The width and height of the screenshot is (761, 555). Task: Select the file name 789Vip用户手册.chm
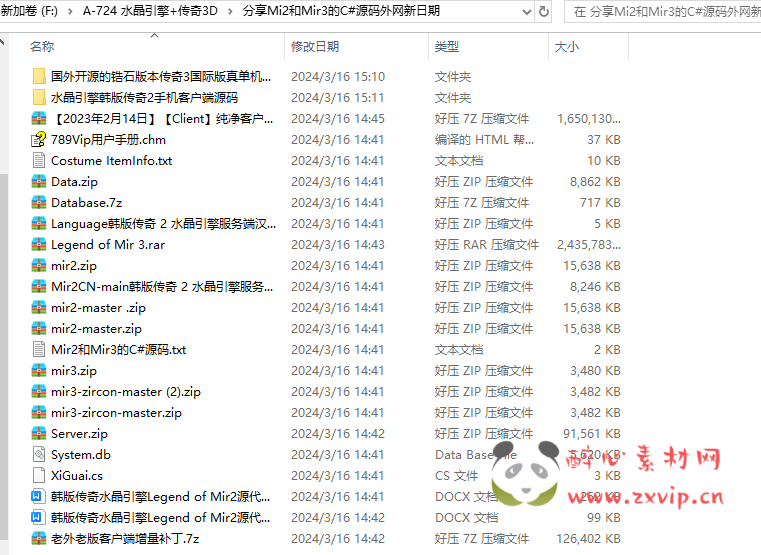pos(108,140)
